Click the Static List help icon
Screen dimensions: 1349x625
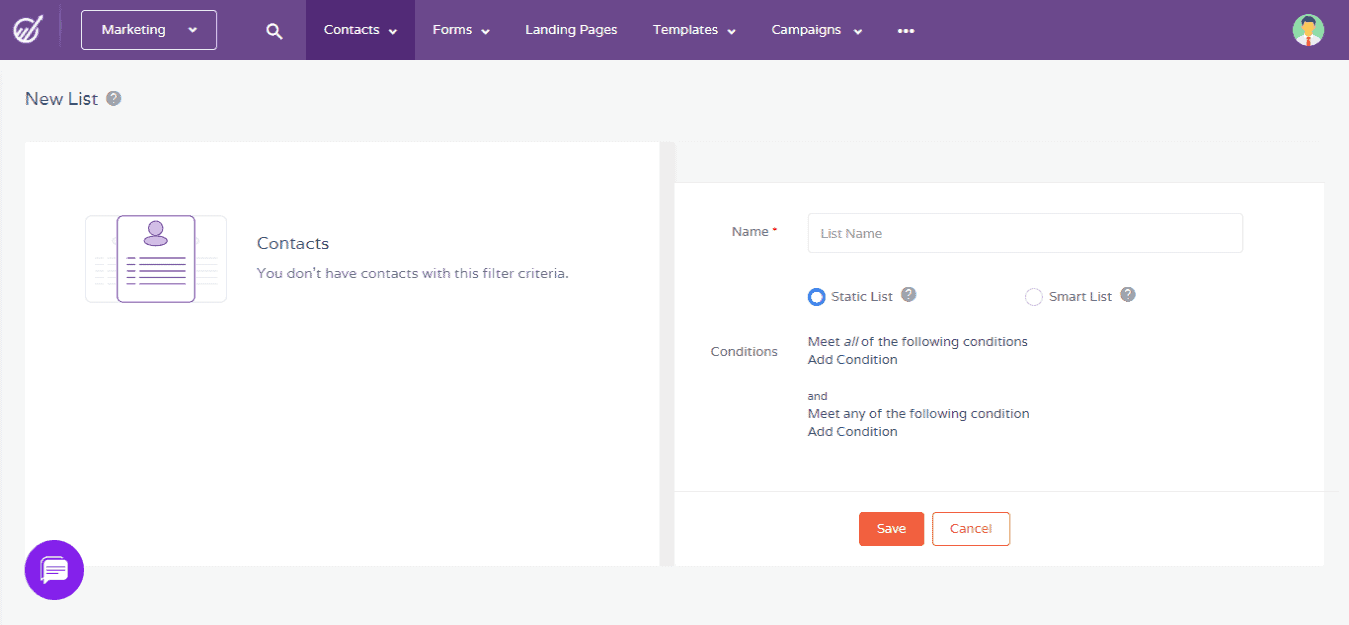click(908, 295)
